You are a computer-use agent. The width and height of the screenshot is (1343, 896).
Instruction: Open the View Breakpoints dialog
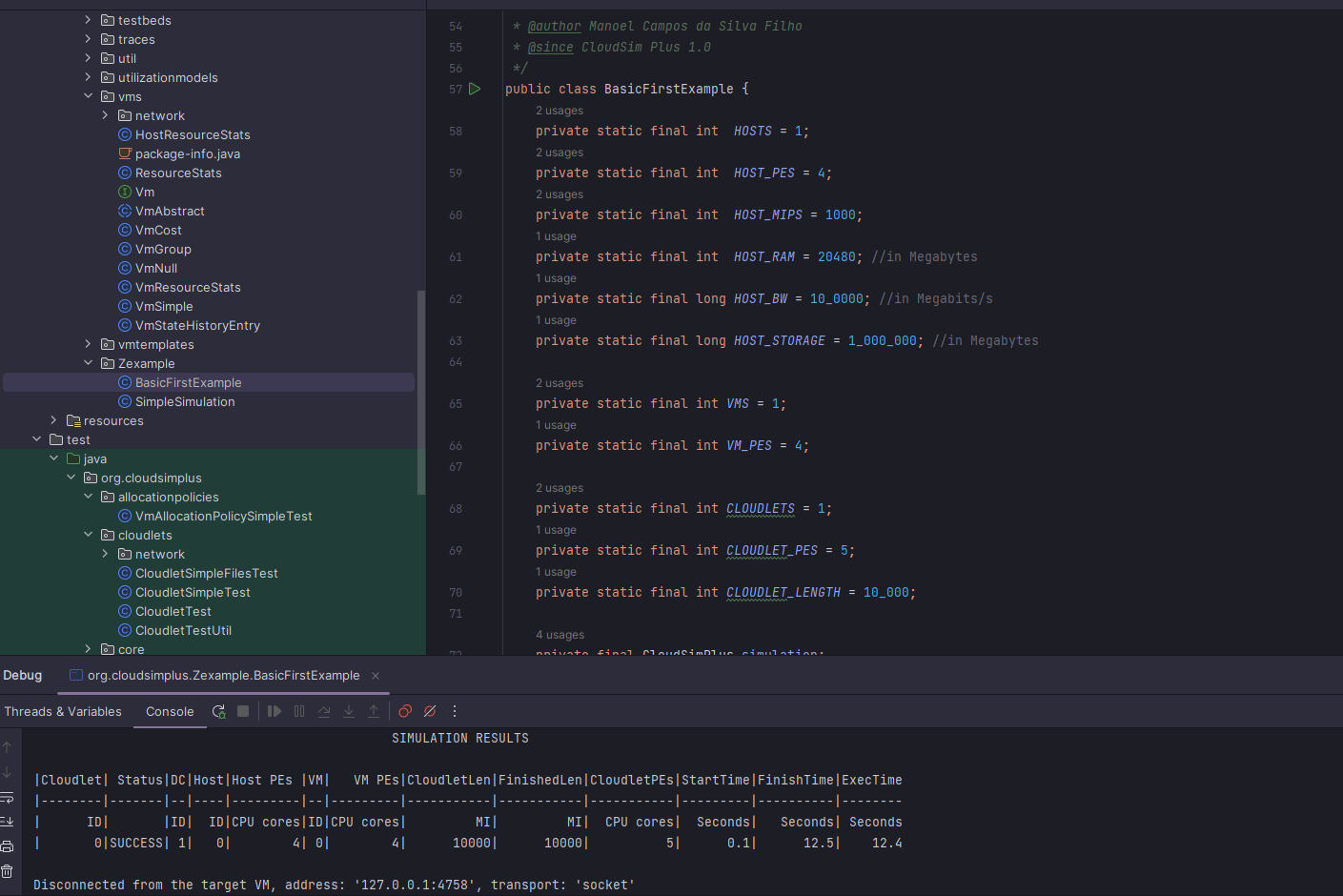click(403, 711)
